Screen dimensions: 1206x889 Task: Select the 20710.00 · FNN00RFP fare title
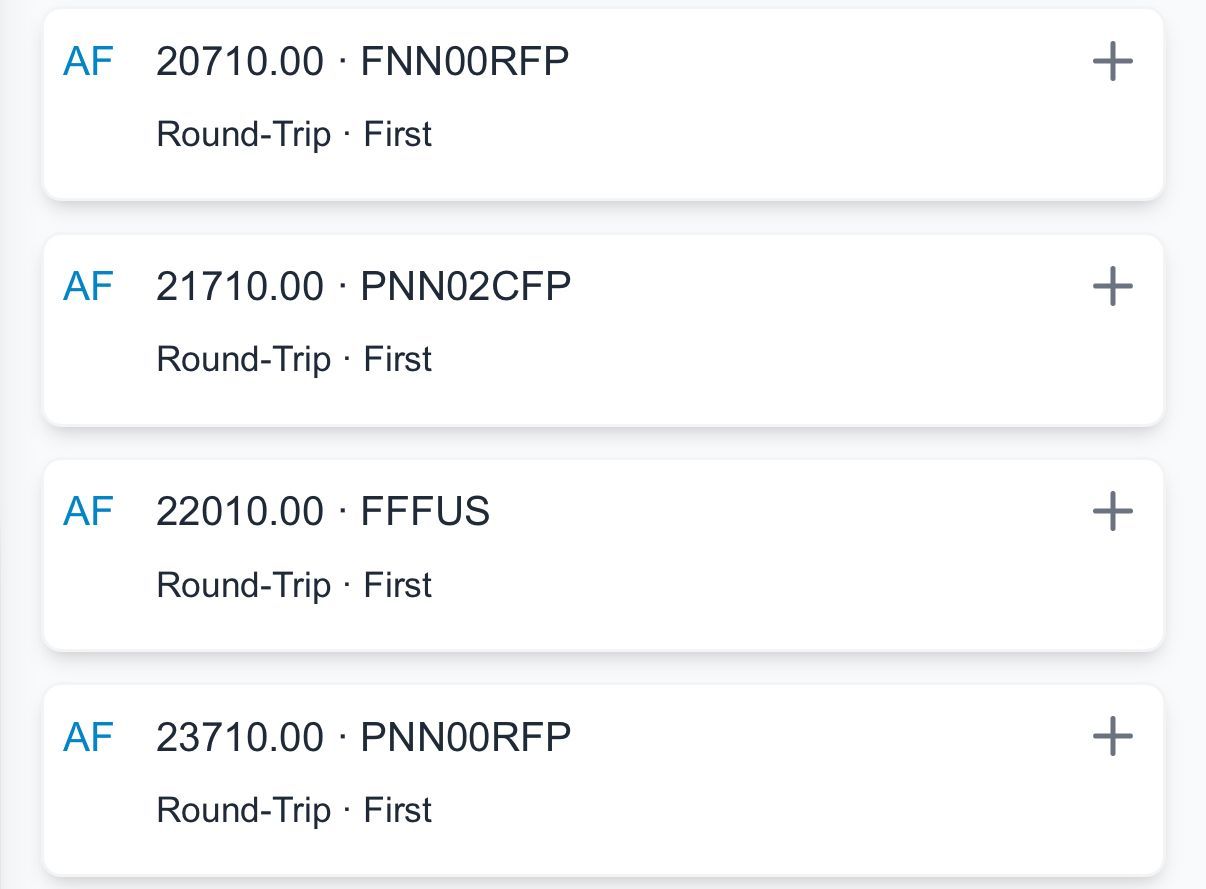pos(362,63)
